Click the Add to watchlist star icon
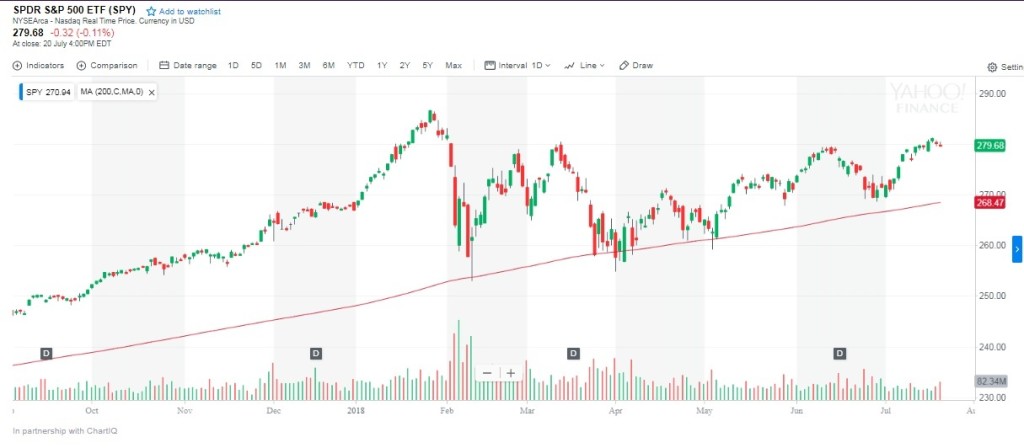Image resolution: width=1024 pixels, height=448 pixels. click(151, 11)
